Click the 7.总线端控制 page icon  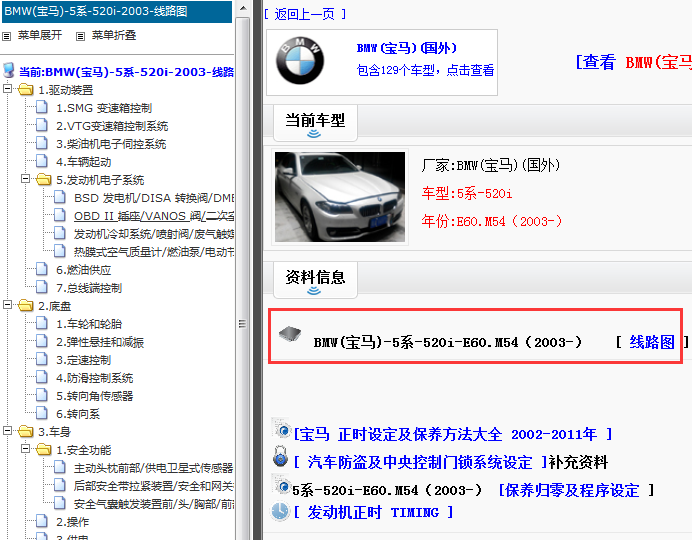click(42, 287)
